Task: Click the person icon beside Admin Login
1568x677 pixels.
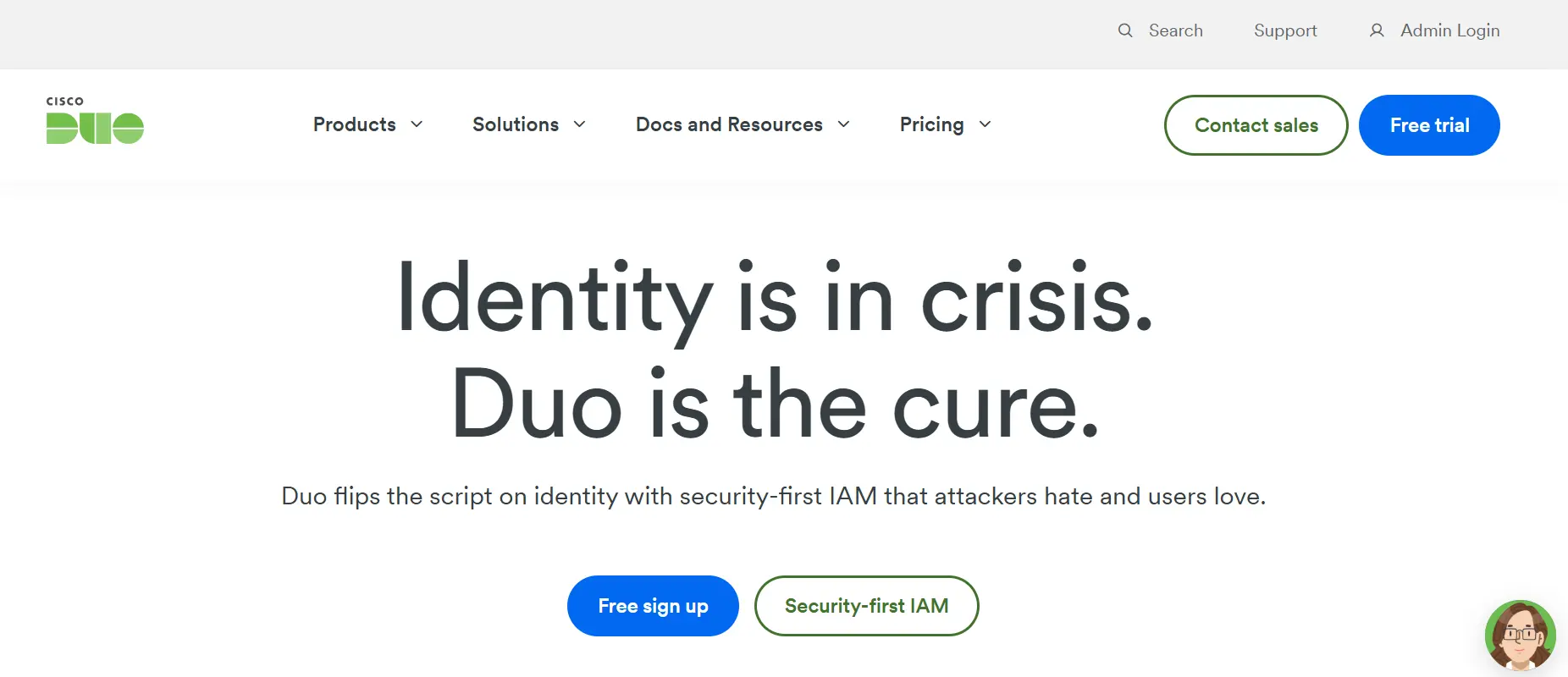Action: [x=1376, y=30]
